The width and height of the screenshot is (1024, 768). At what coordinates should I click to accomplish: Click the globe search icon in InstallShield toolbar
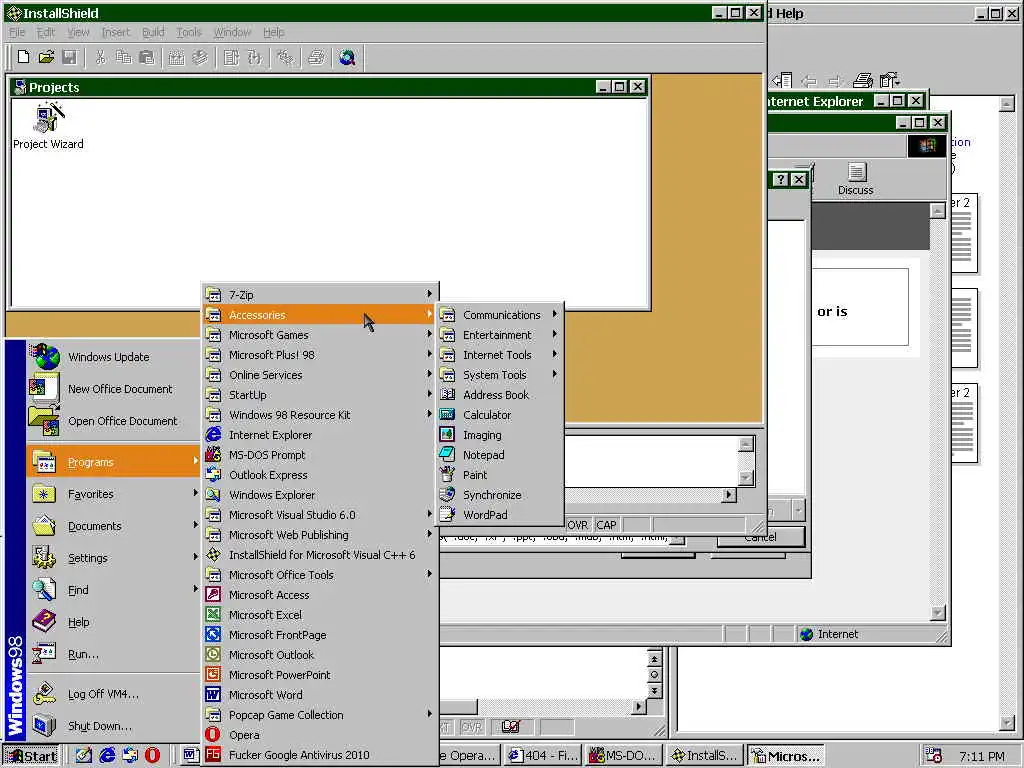(347, 57)
